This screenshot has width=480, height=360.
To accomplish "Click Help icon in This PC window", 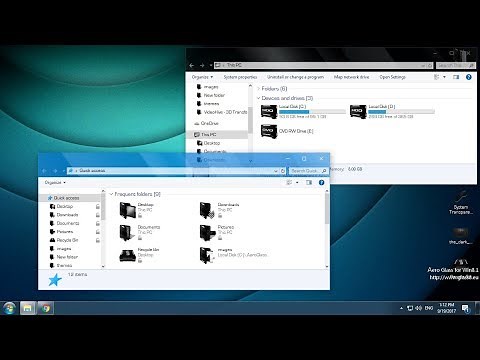I will [469, 77].
